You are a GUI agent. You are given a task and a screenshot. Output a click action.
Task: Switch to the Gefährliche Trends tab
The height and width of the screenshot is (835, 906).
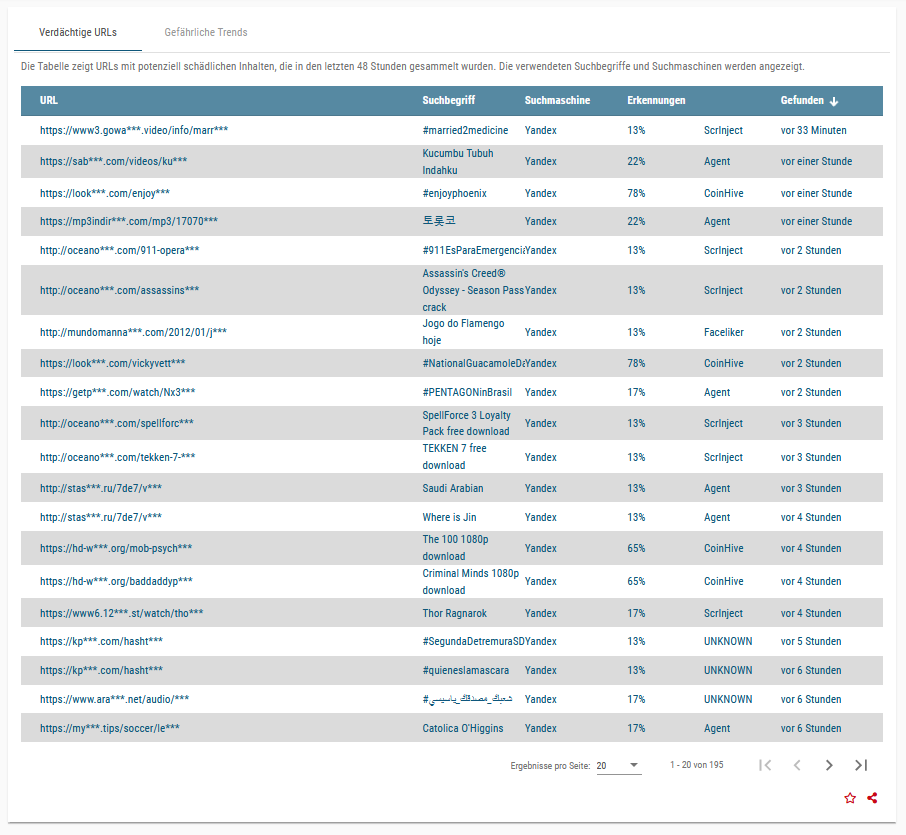click(x=206, y=32)
